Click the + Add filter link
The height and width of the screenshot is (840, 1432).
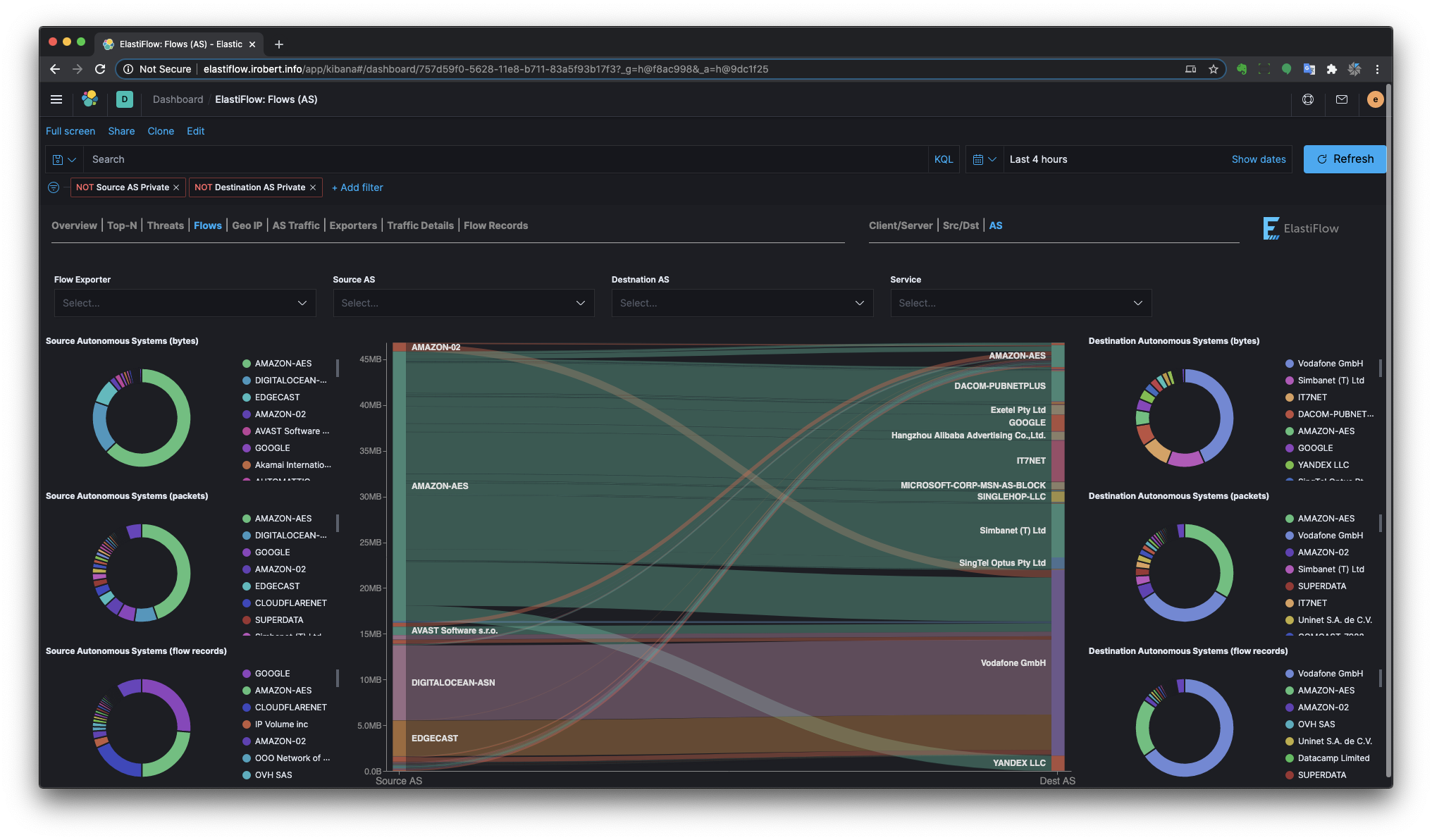(357, 187)
